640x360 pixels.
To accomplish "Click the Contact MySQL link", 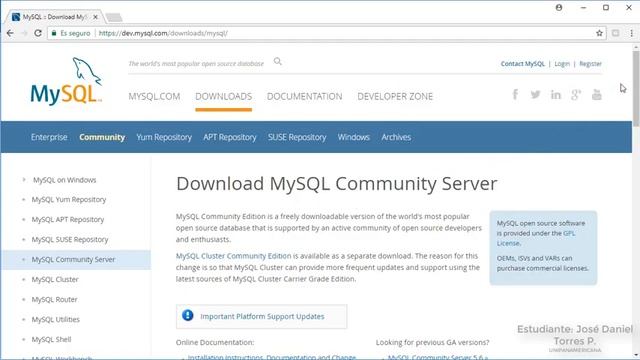I will (x=522, y=64).
